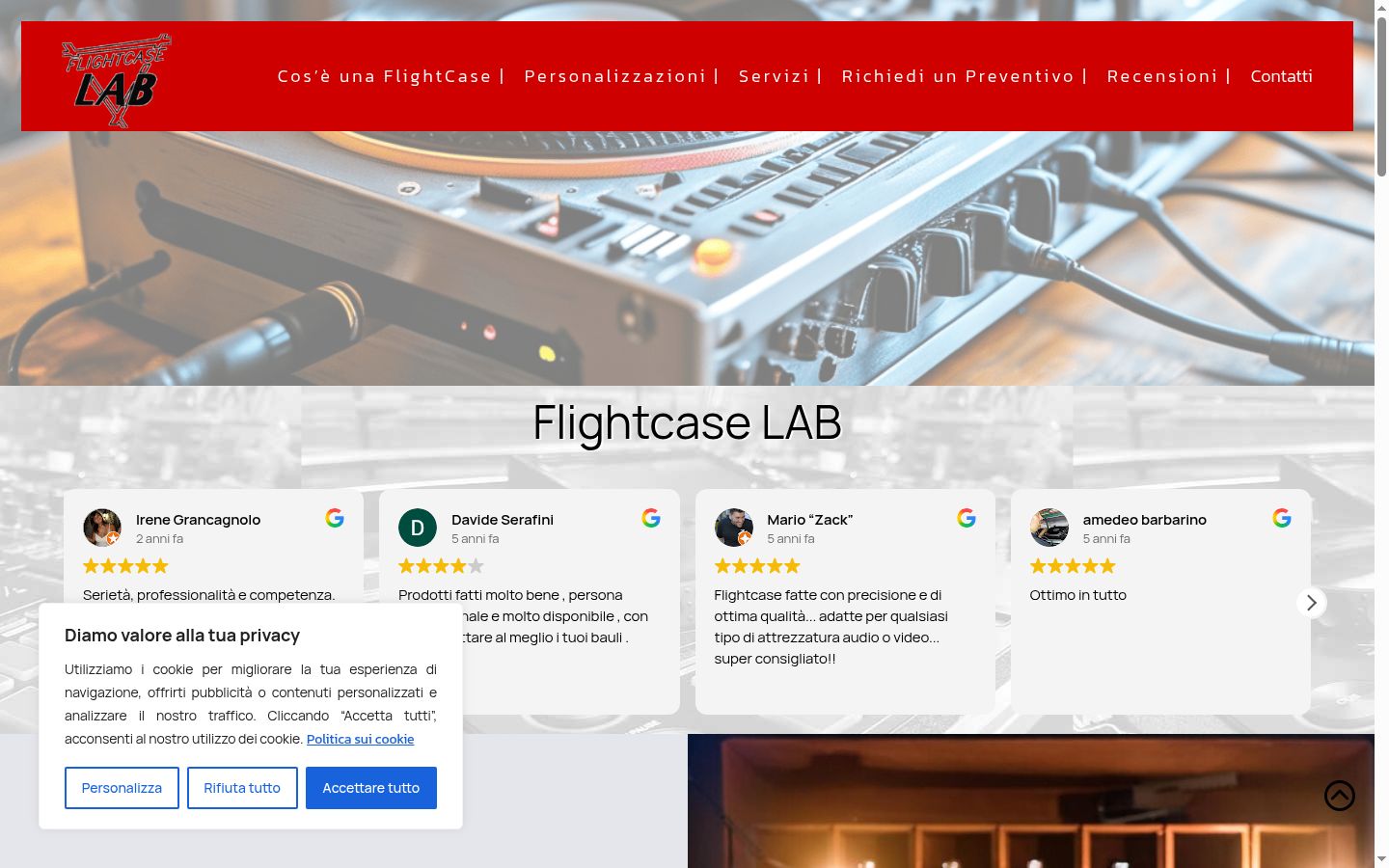The height and width of the screenshot is (868, 1389).
Task: Click Irene Grancagnolo's profile photo
Action: 102,528
